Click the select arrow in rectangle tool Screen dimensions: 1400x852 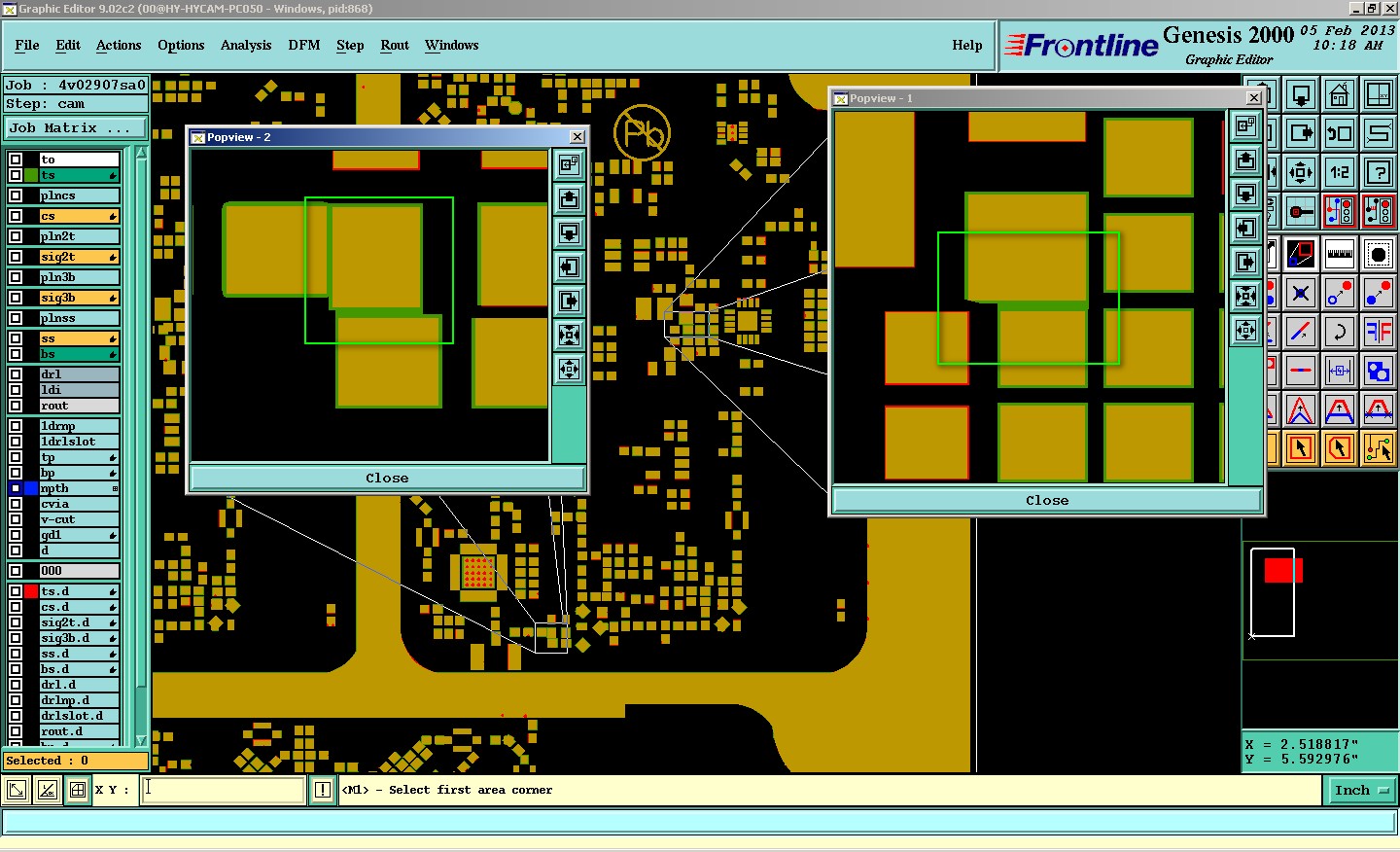(x=1301, y=448)
